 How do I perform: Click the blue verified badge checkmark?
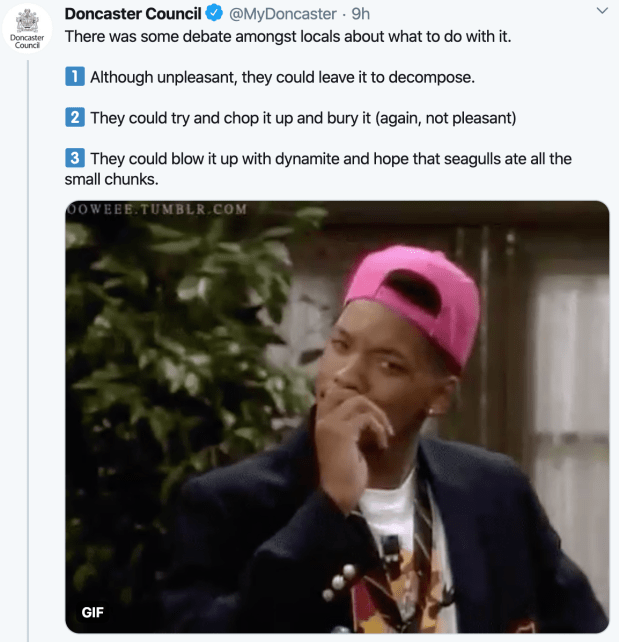tap(214, 13)
